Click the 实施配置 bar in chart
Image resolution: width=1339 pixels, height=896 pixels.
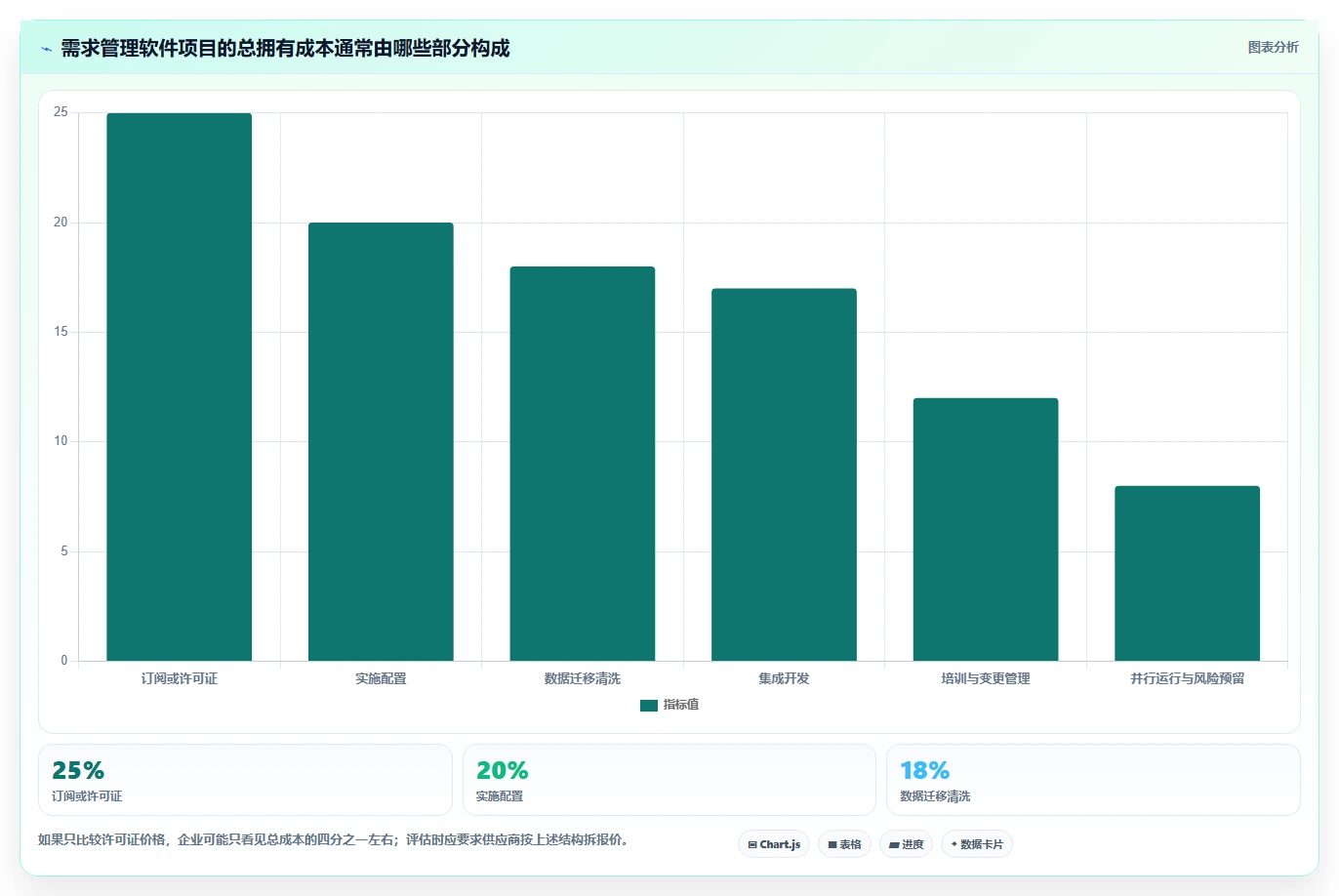pyautogui.click(x=381, y=442)
